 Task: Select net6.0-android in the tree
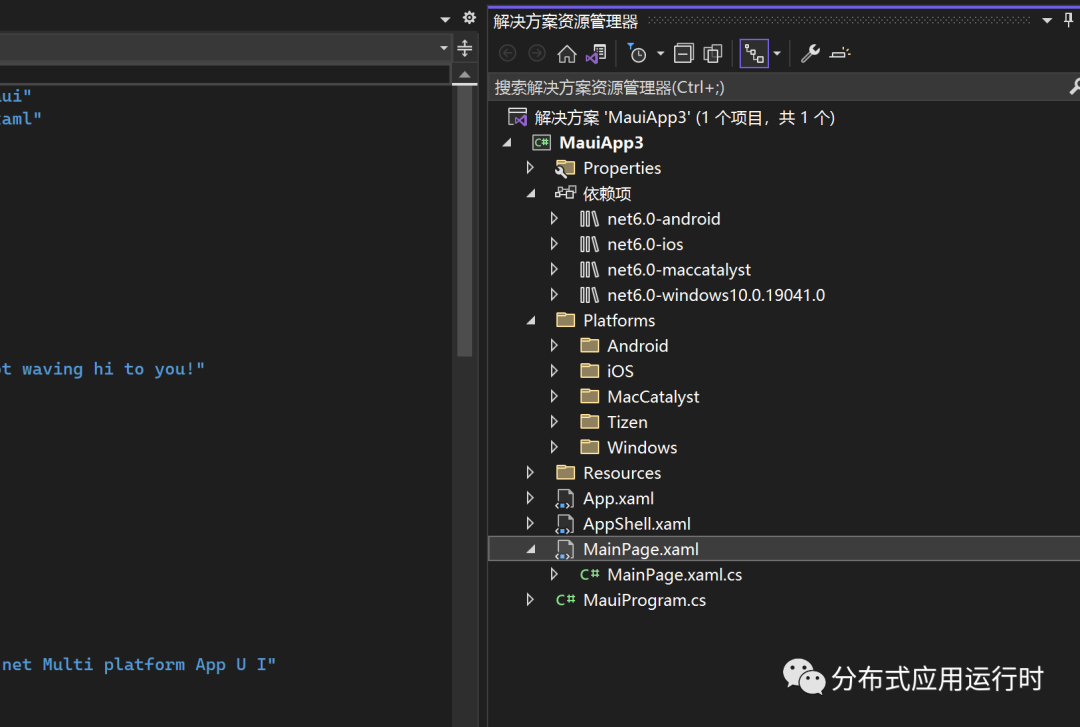pos(663,219)
